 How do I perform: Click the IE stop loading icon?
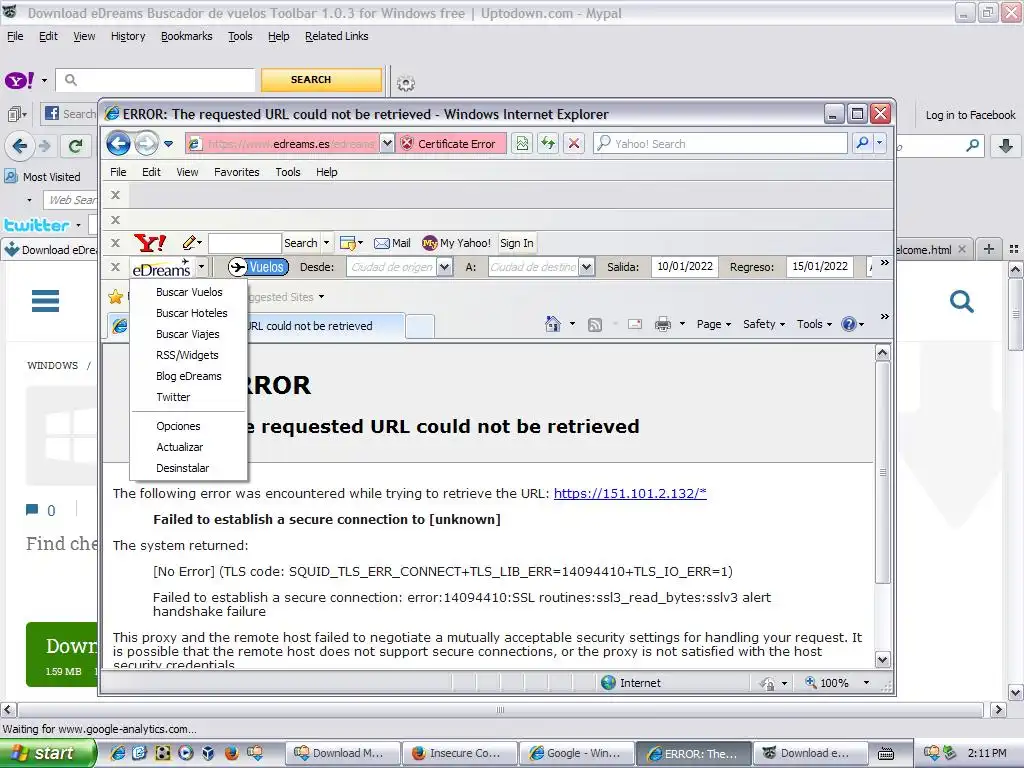[574, 144]
